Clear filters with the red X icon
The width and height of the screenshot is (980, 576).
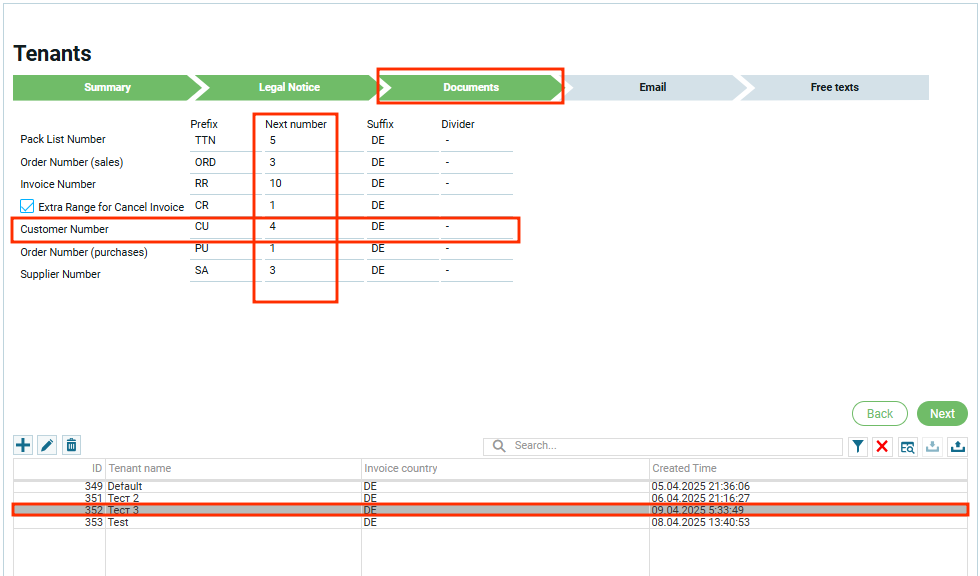pyautogui.click(x=882, y=447)
